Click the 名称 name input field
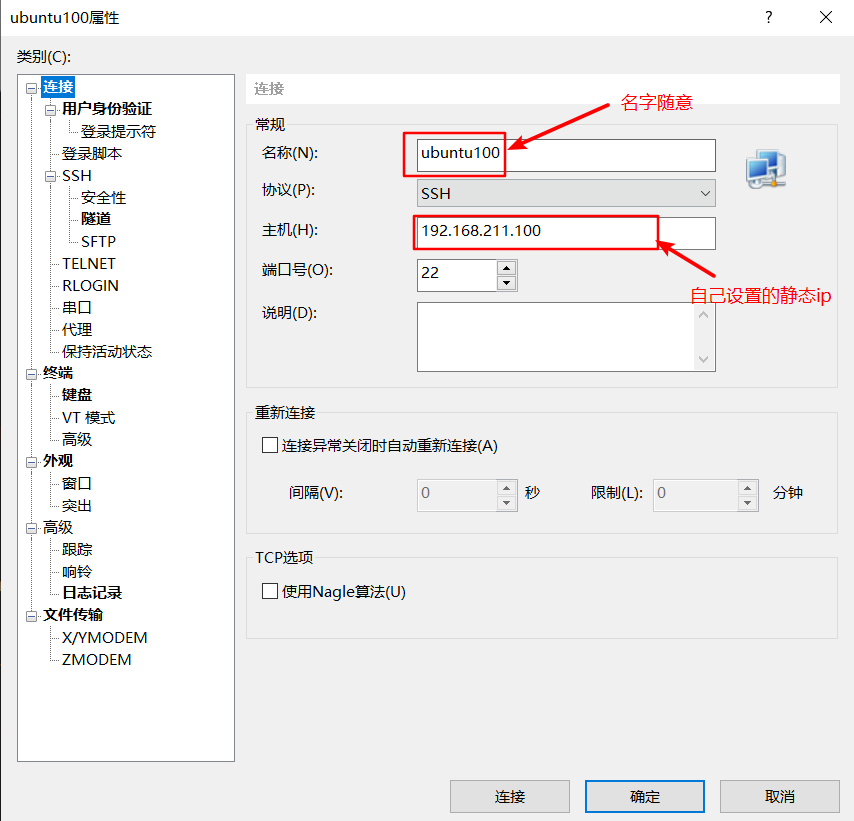This screenshot has height=821, width=854. (x=566, y=155)
